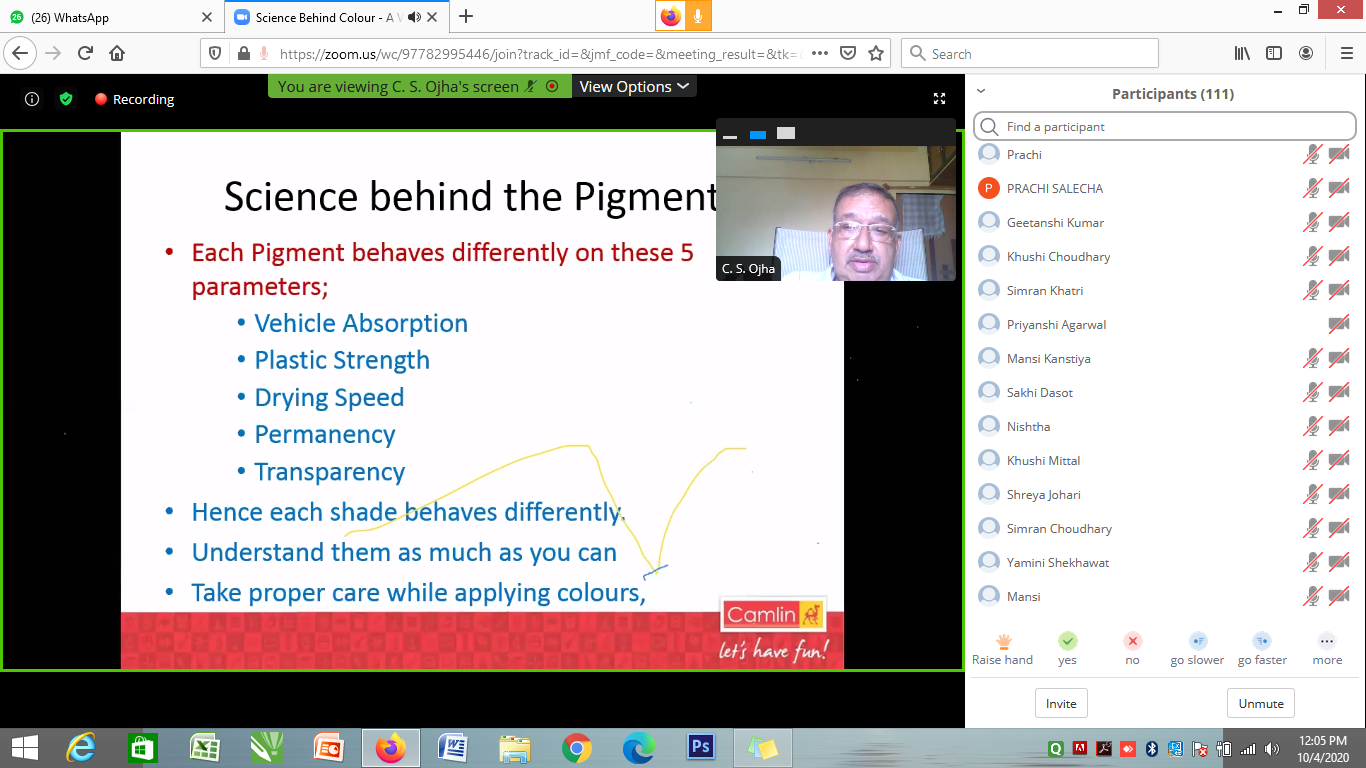Enter full screen using the expand icon
This screenshot has width=1366, height=768.
(x=939, y=99)
